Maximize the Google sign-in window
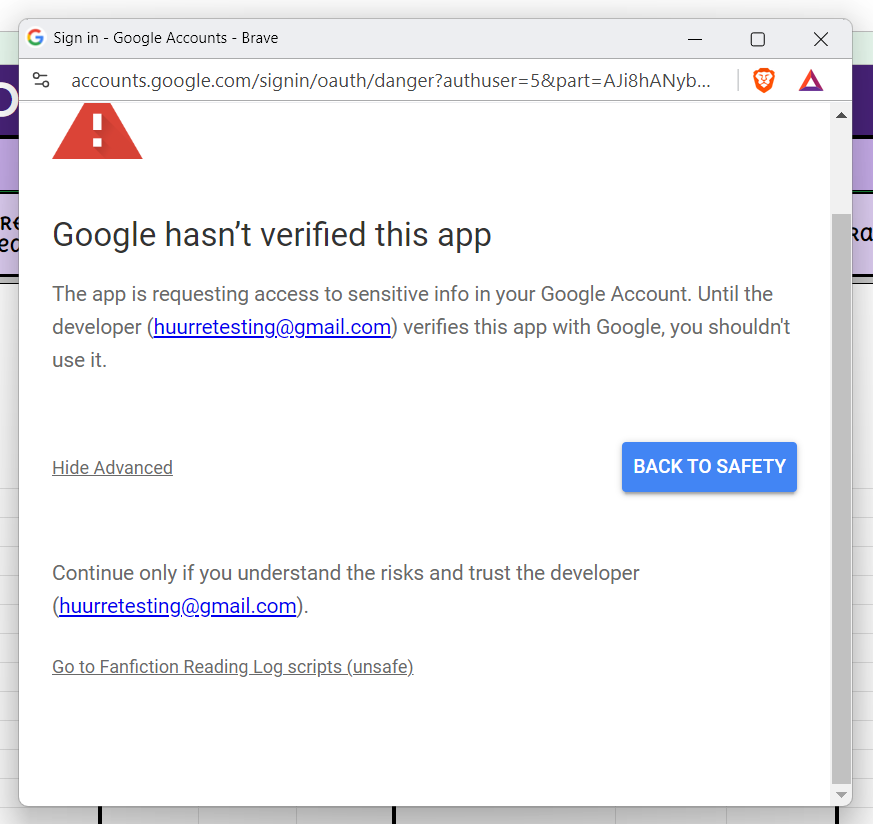873x824 pixels. click(x=758, y=39)
